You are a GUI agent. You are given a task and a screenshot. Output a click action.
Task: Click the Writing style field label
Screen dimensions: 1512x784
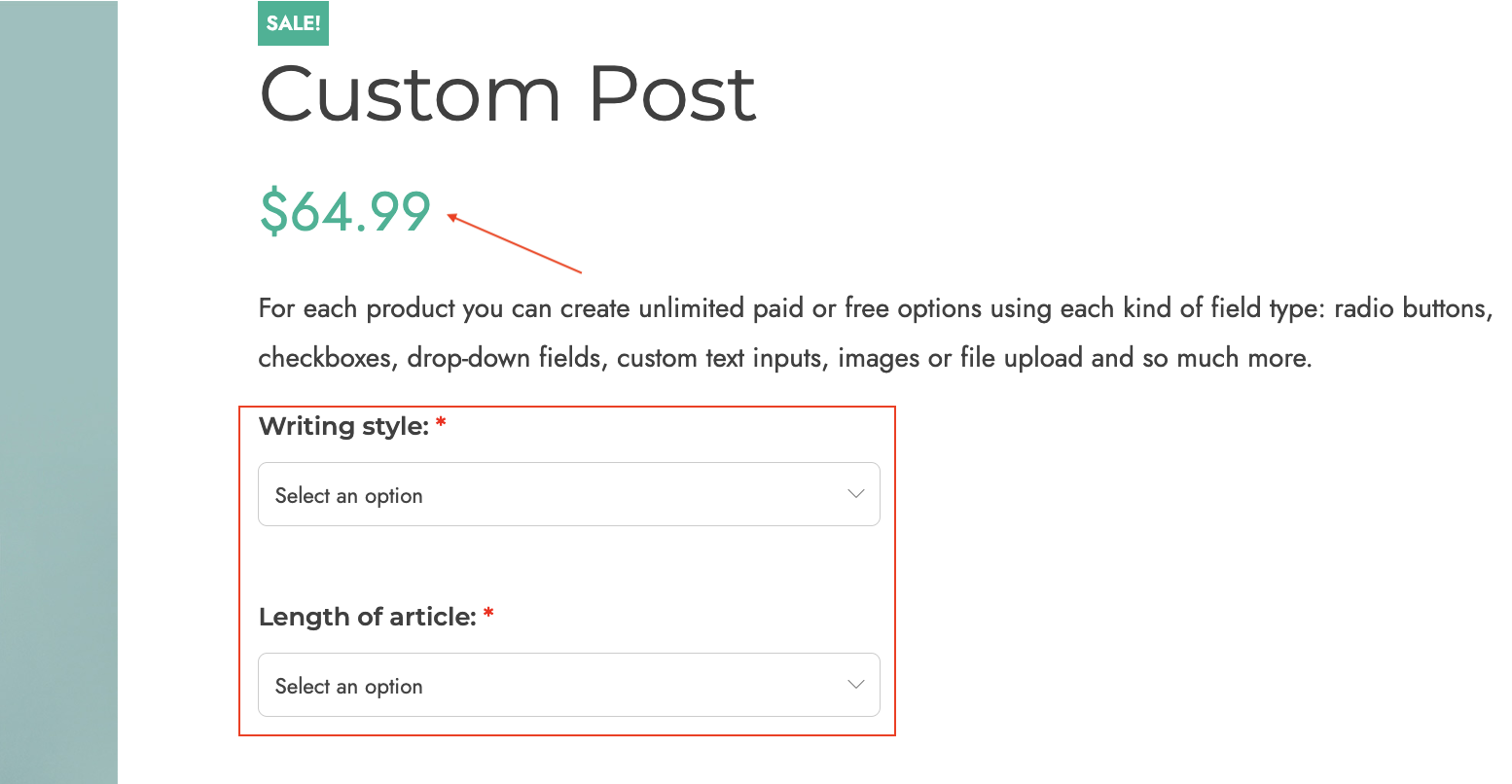coord(343,426)
